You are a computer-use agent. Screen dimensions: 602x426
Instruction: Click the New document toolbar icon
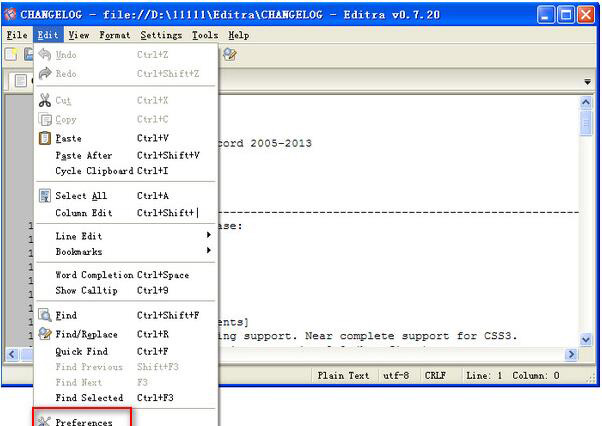click(11, 54)
